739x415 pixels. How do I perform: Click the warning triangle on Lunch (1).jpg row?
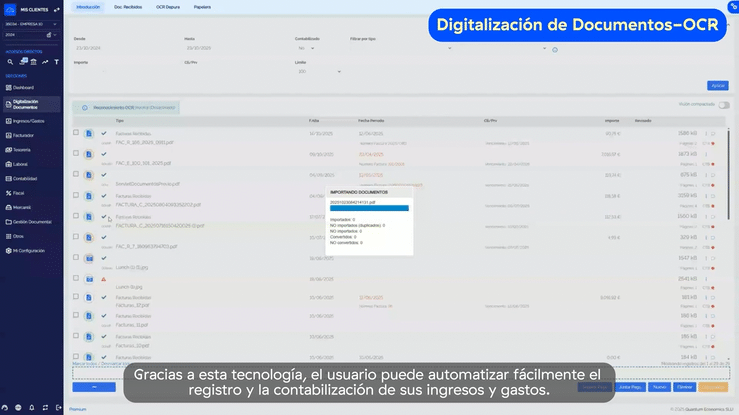point(104,279)
